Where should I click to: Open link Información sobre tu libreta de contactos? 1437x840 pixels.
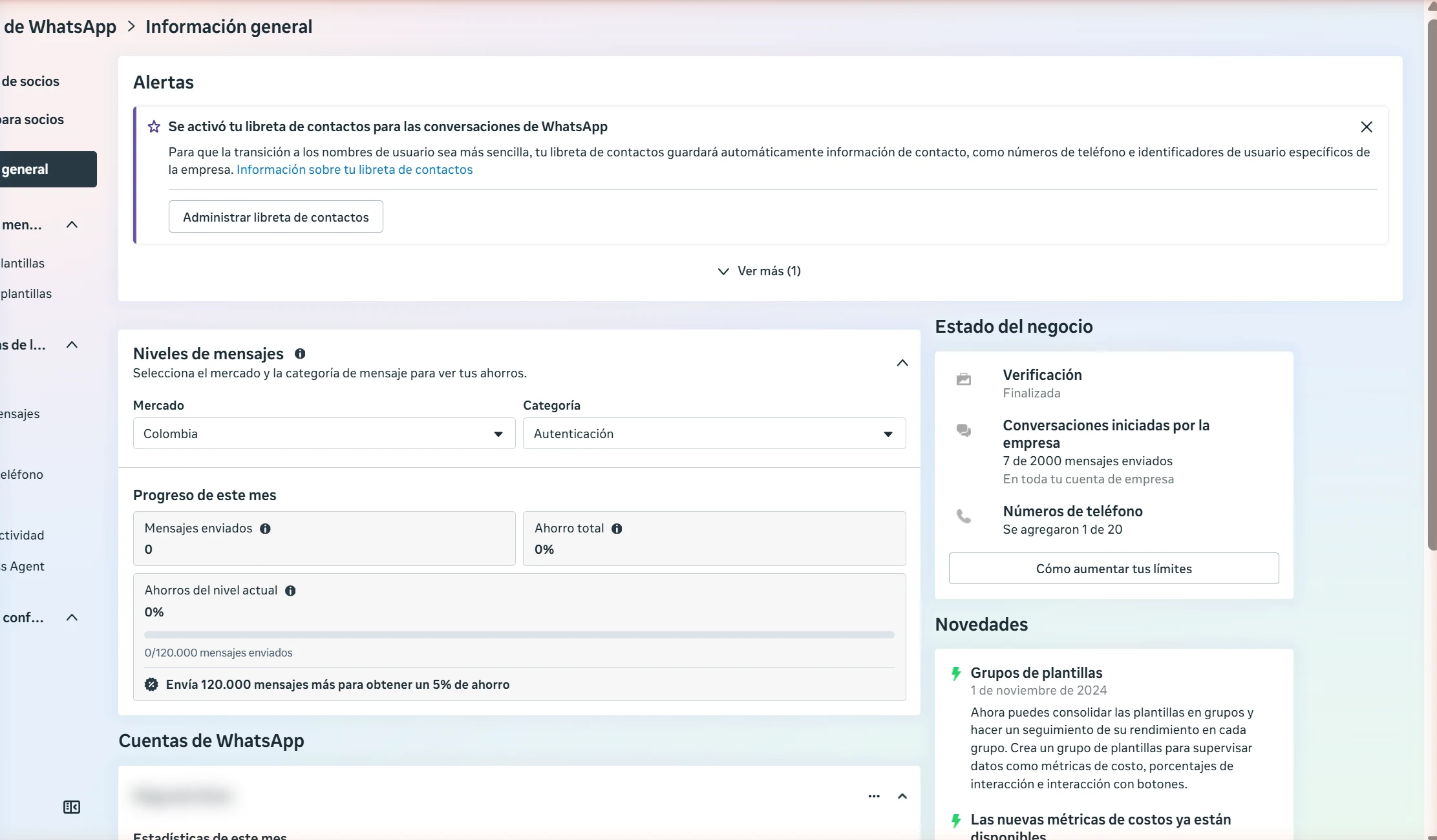click(355, 170)
